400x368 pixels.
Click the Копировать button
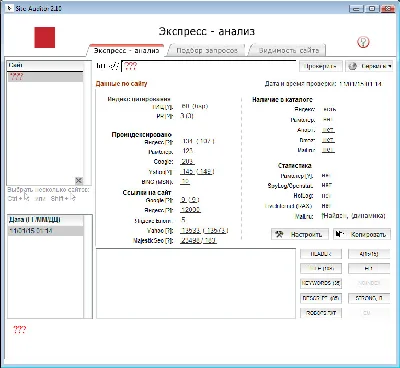click(362, 234)
